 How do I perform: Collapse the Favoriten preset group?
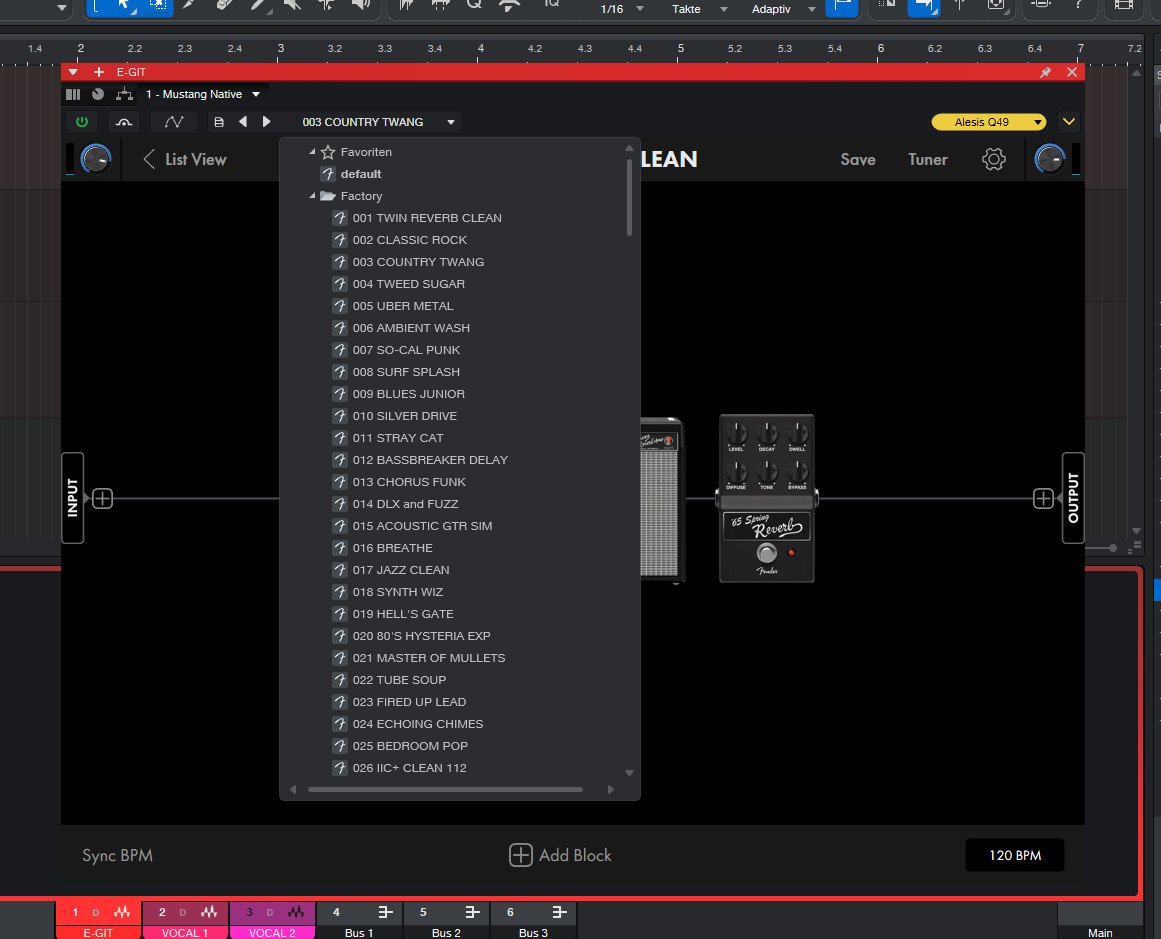tap(313, 152)
